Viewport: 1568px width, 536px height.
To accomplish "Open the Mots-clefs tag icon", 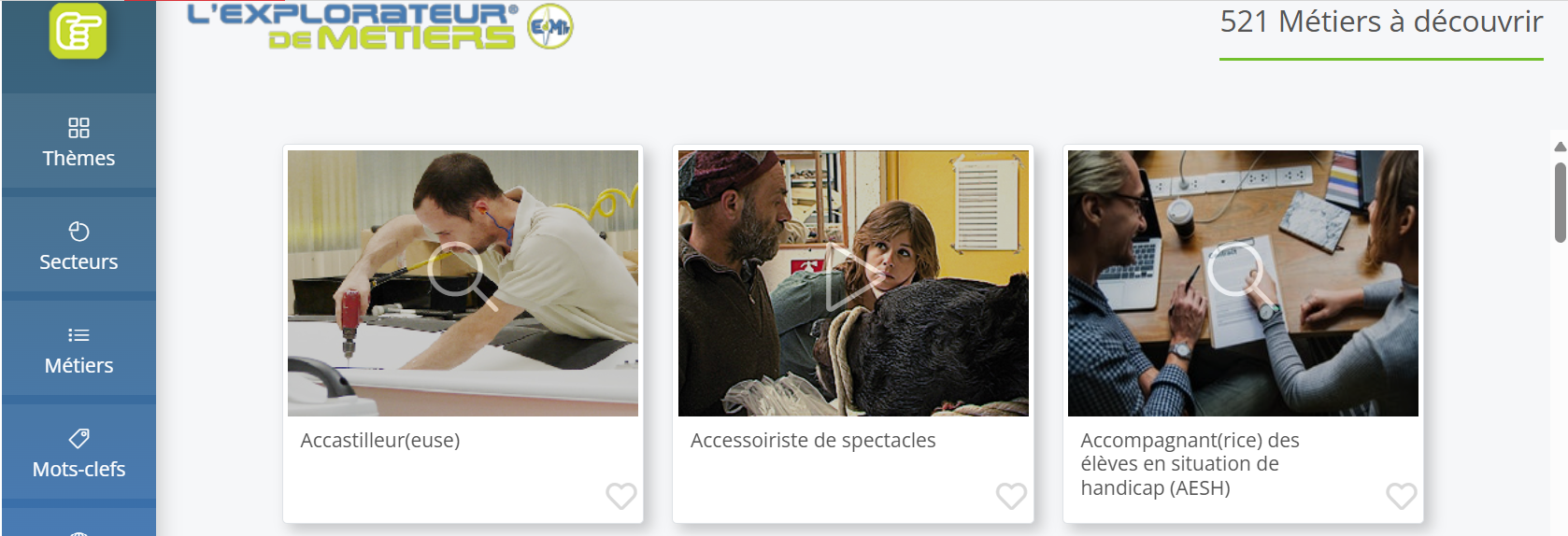I will point(78,438).
